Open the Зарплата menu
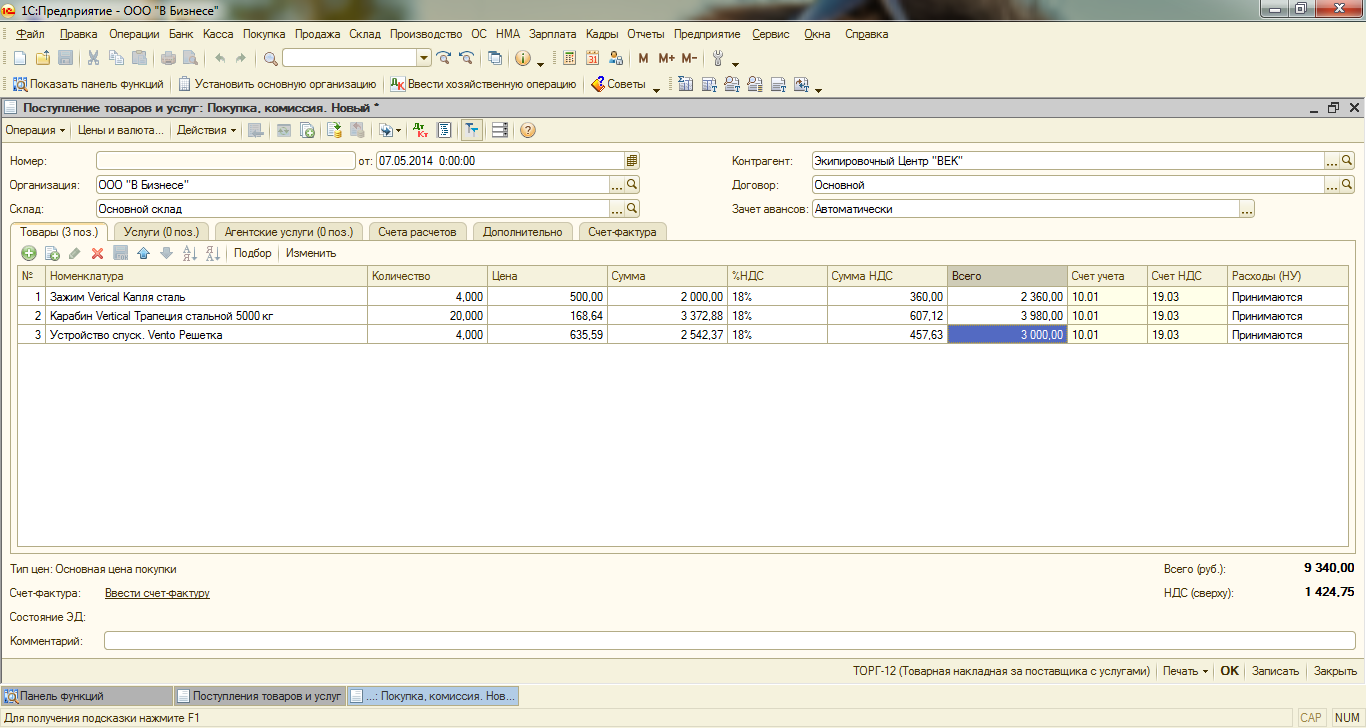 pyautogui.click(x=552, y=34)
